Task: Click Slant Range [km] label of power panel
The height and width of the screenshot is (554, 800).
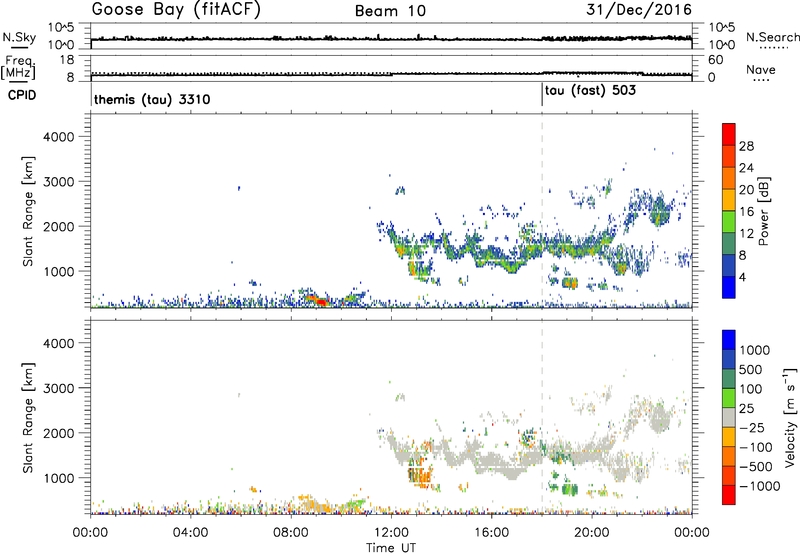Action: pos(28,211)
